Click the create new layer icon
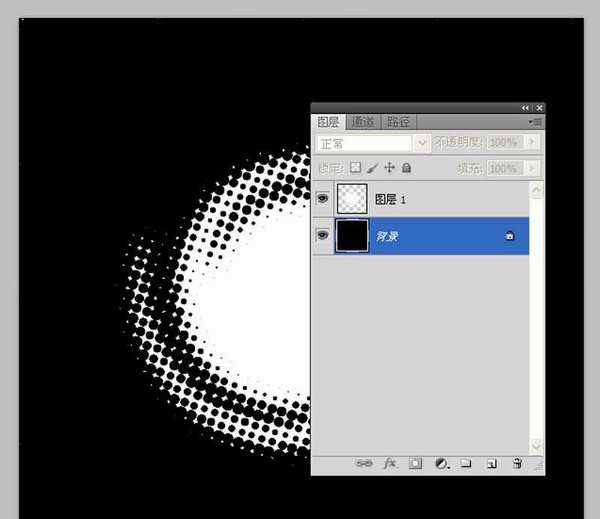600x519 pixels. coord(491,464)
